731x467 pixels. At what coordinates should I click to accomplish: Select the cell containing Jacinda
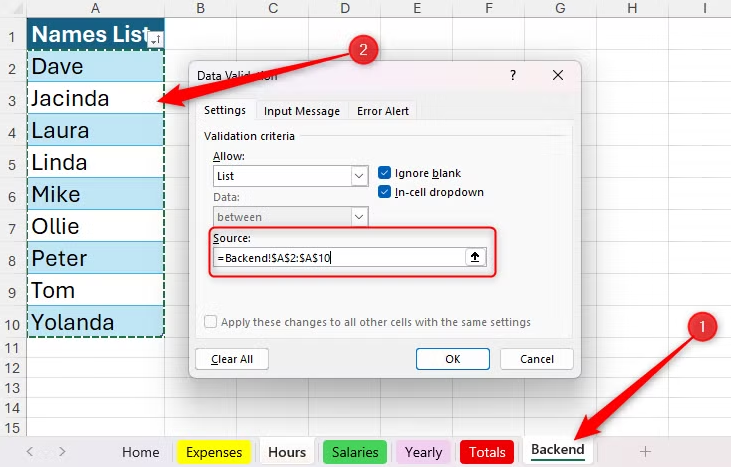click(x=96, y=98)
